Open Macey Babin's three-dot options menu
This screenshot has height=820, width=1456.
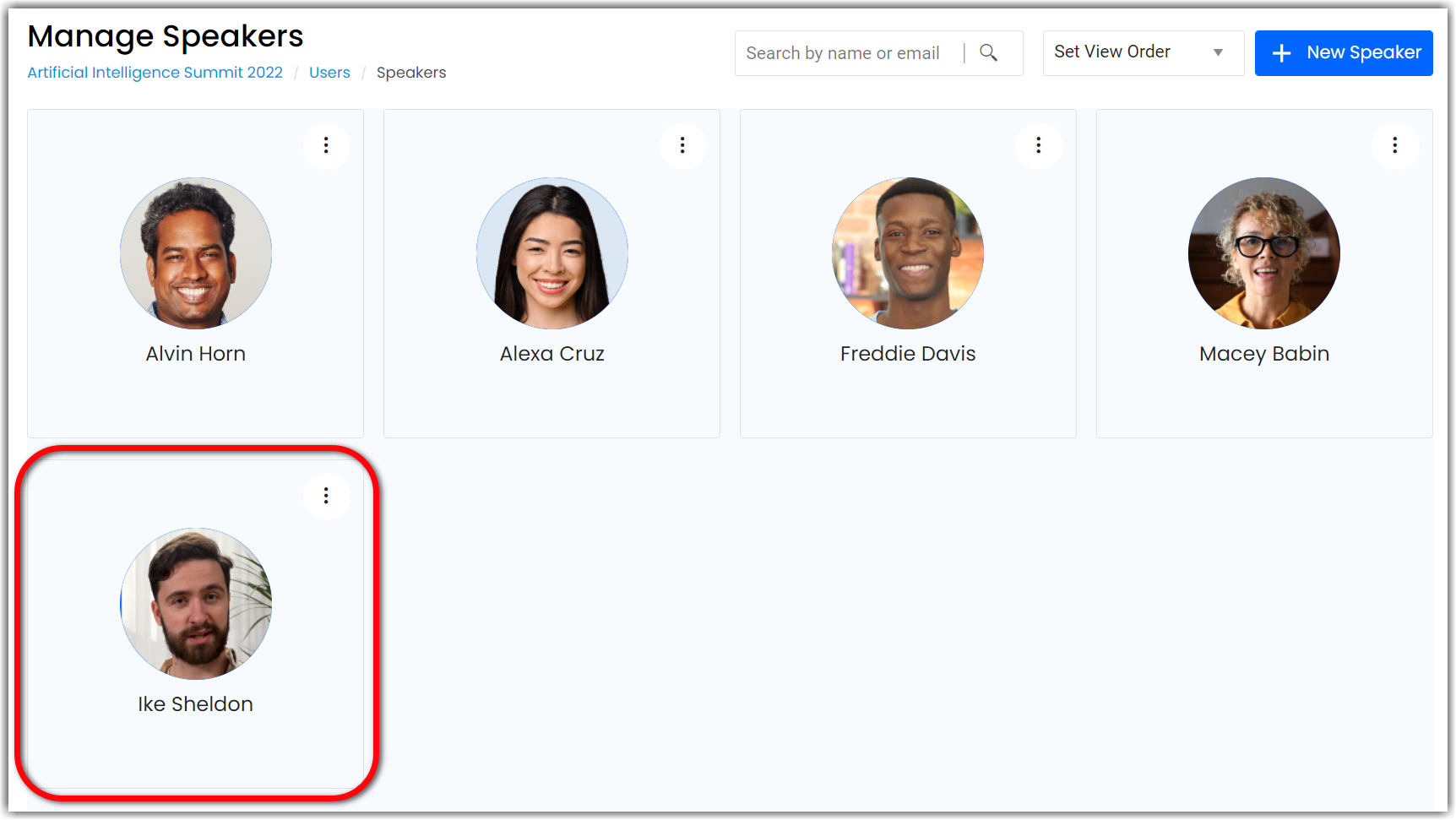pos(1394,145)
